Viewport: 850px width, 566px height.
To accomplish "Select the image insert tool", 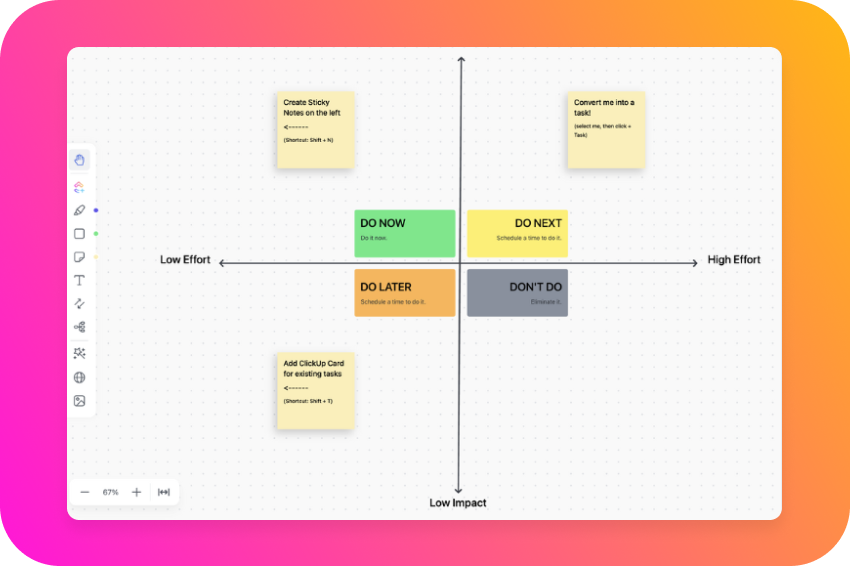I will tap(79, 401).
